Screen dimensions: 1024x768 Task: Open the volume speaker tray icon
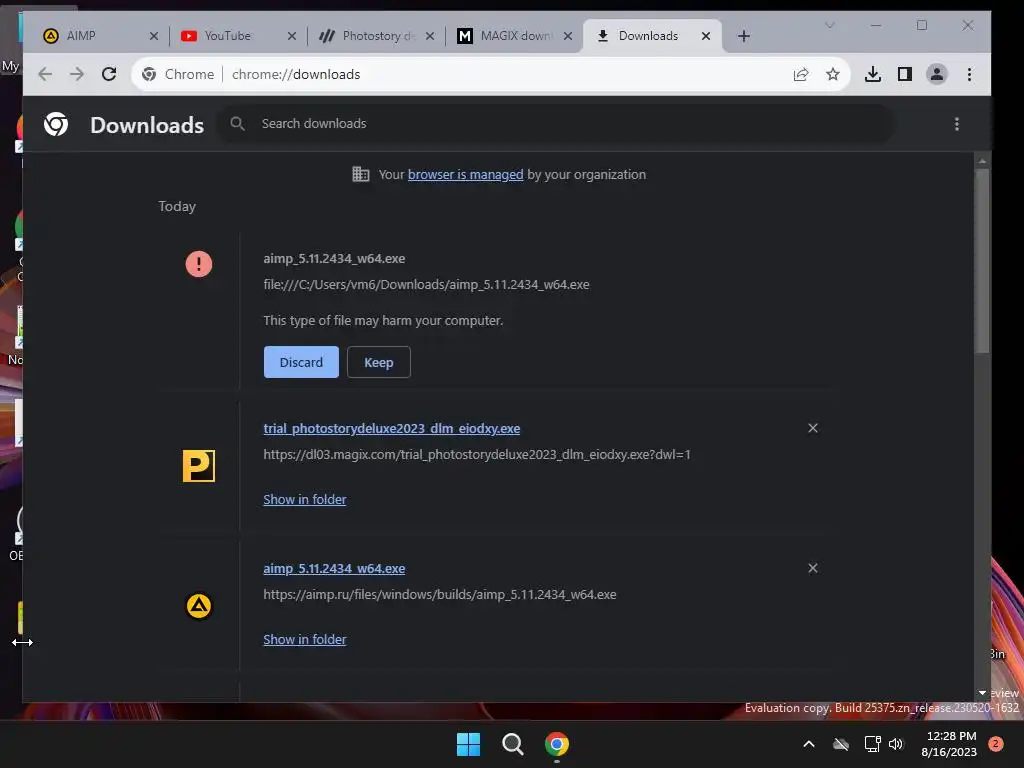pos(896,744)
